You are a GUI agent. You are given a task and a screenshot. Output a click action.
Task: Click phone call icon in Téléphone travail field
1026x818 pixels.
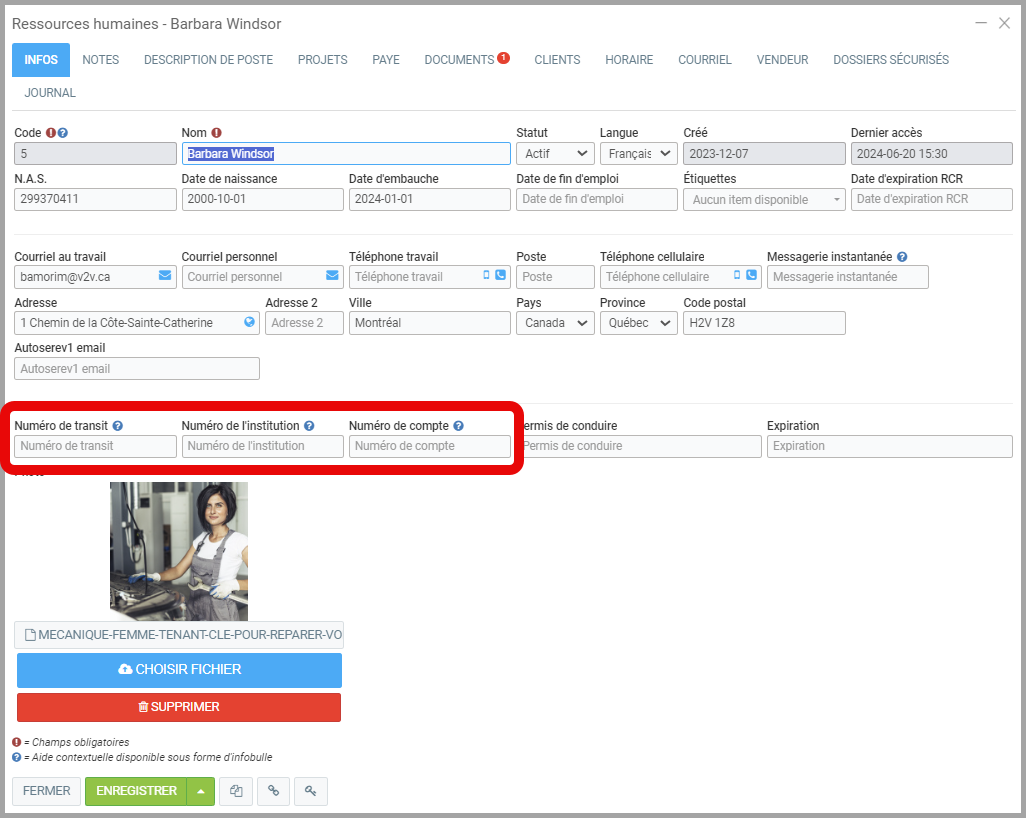point(500,276)
